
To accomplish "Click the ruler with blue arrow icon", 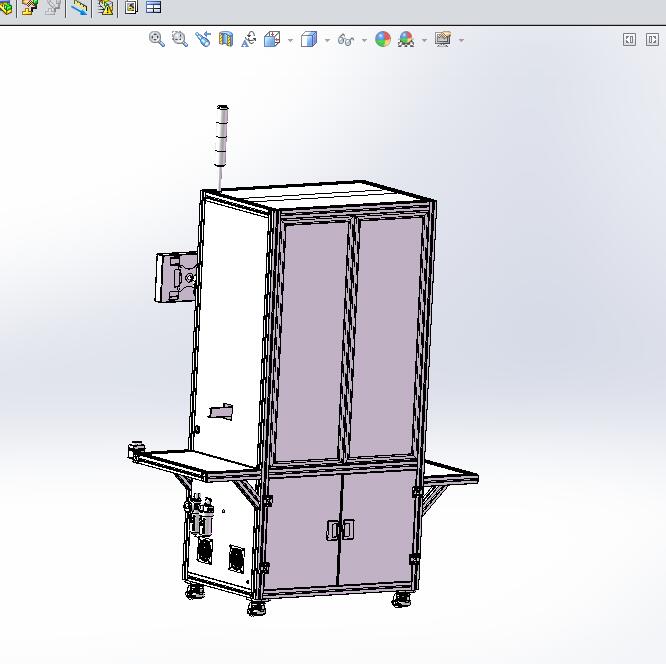I will [x=79, y=7].
